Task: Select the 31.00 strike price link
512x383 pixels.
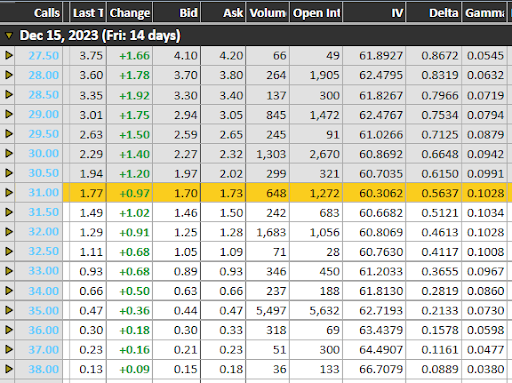Action: [44, 193]
